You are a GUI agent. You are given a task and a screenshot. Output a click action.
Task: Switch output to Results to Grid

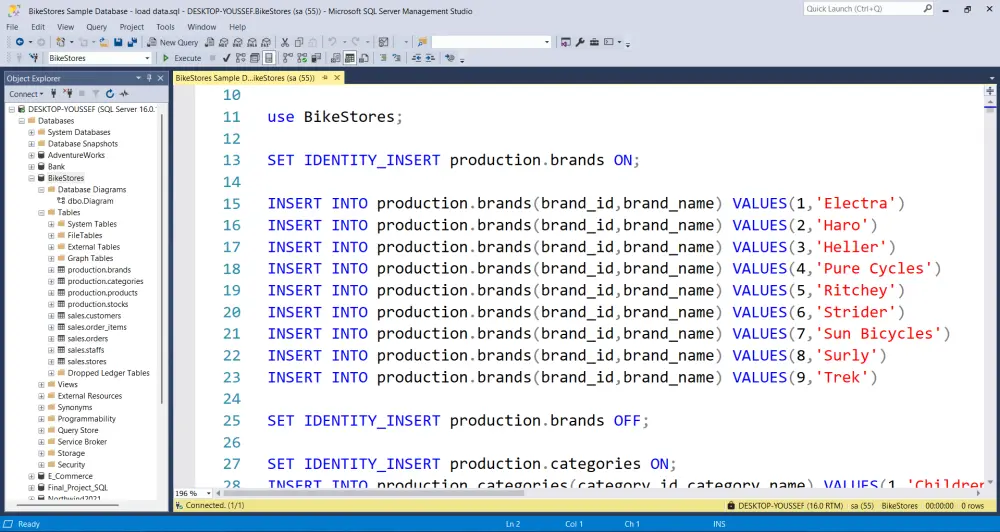point(349,58)
